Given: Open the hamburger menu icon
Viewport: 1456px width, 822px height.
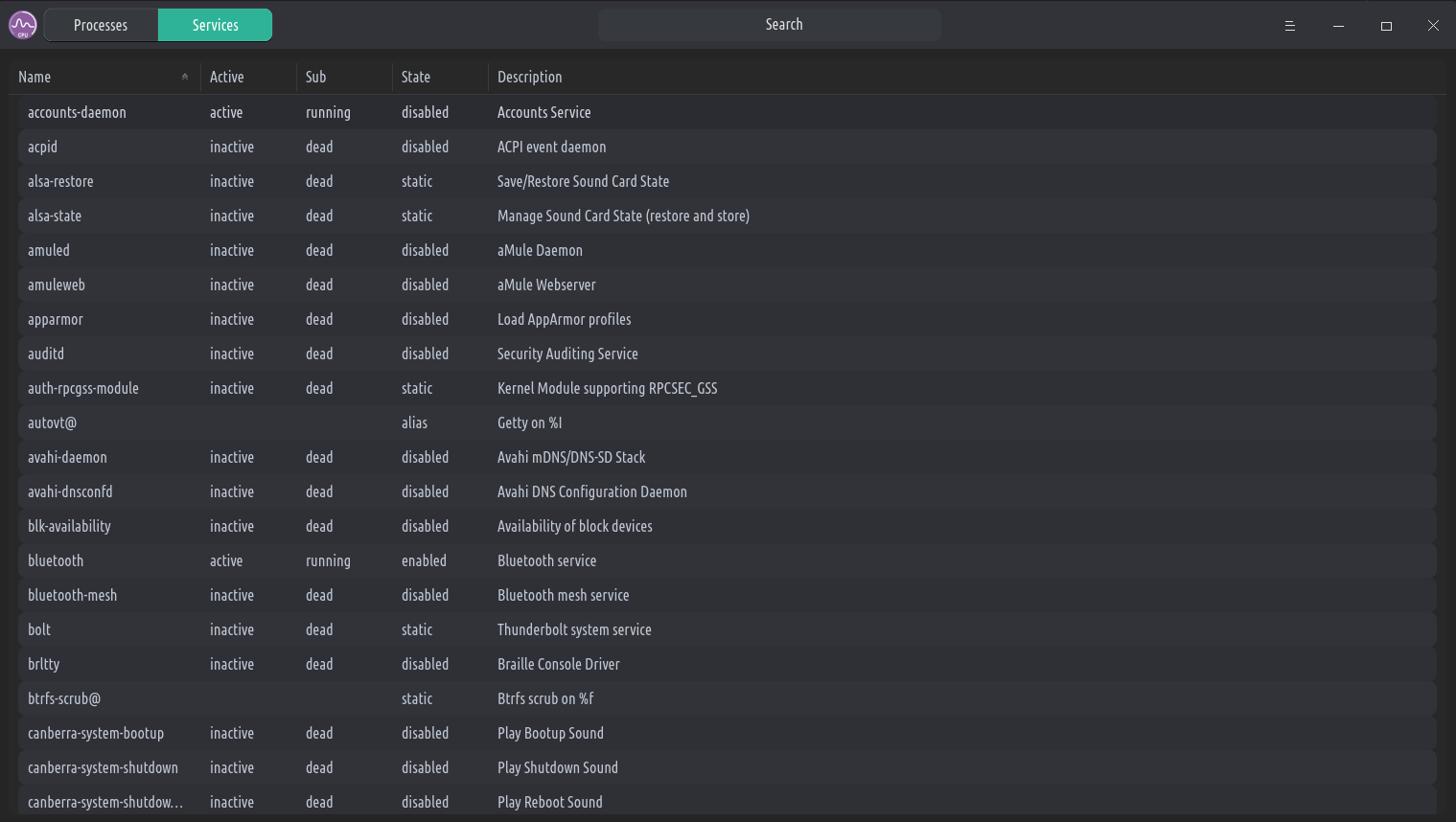Looking at the screenshot, I should tap(1289, 26).
